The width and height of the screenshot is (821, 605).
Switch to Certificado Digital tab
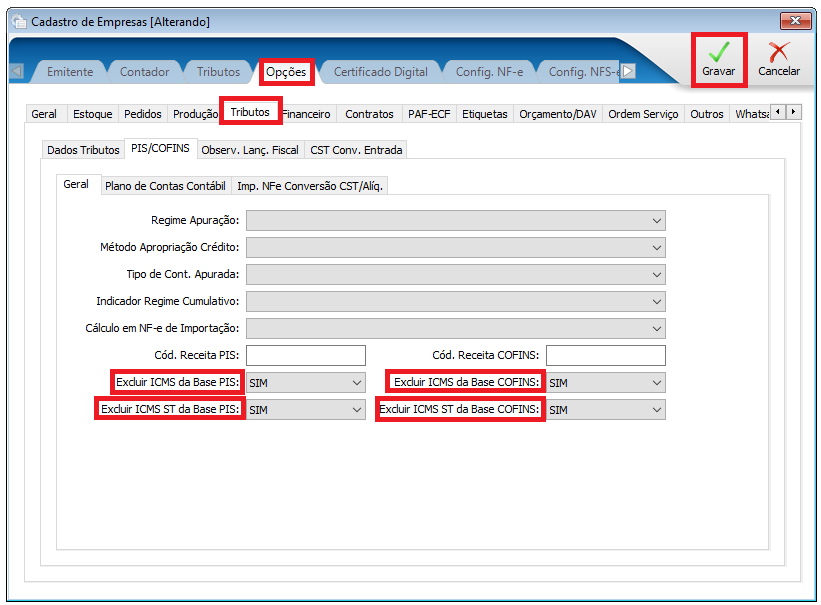380,72
